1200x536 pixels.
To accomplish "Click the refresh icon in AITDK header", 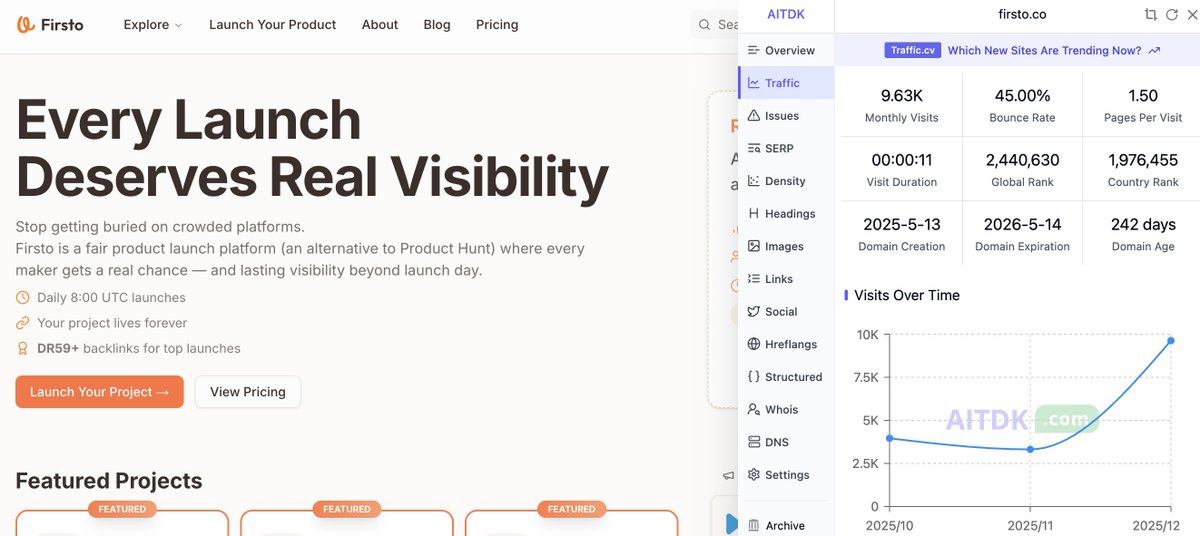I will click(x=1172, y=15).
